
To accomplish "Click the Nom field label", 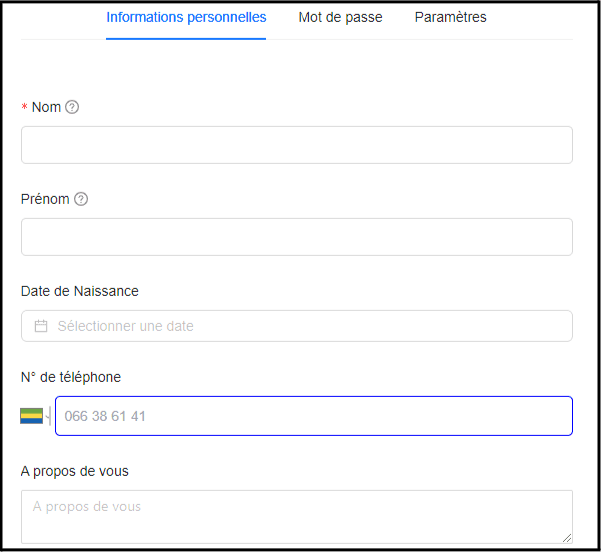I will pos(46,107).
